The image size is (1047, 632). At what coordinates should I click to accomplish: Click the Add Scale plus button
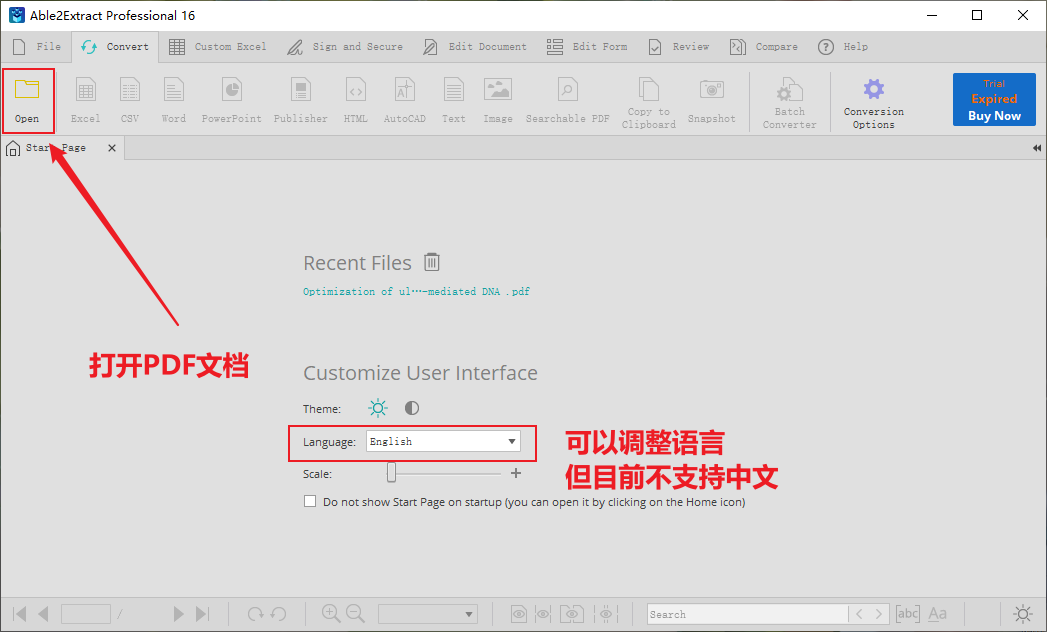click(515, 473)
